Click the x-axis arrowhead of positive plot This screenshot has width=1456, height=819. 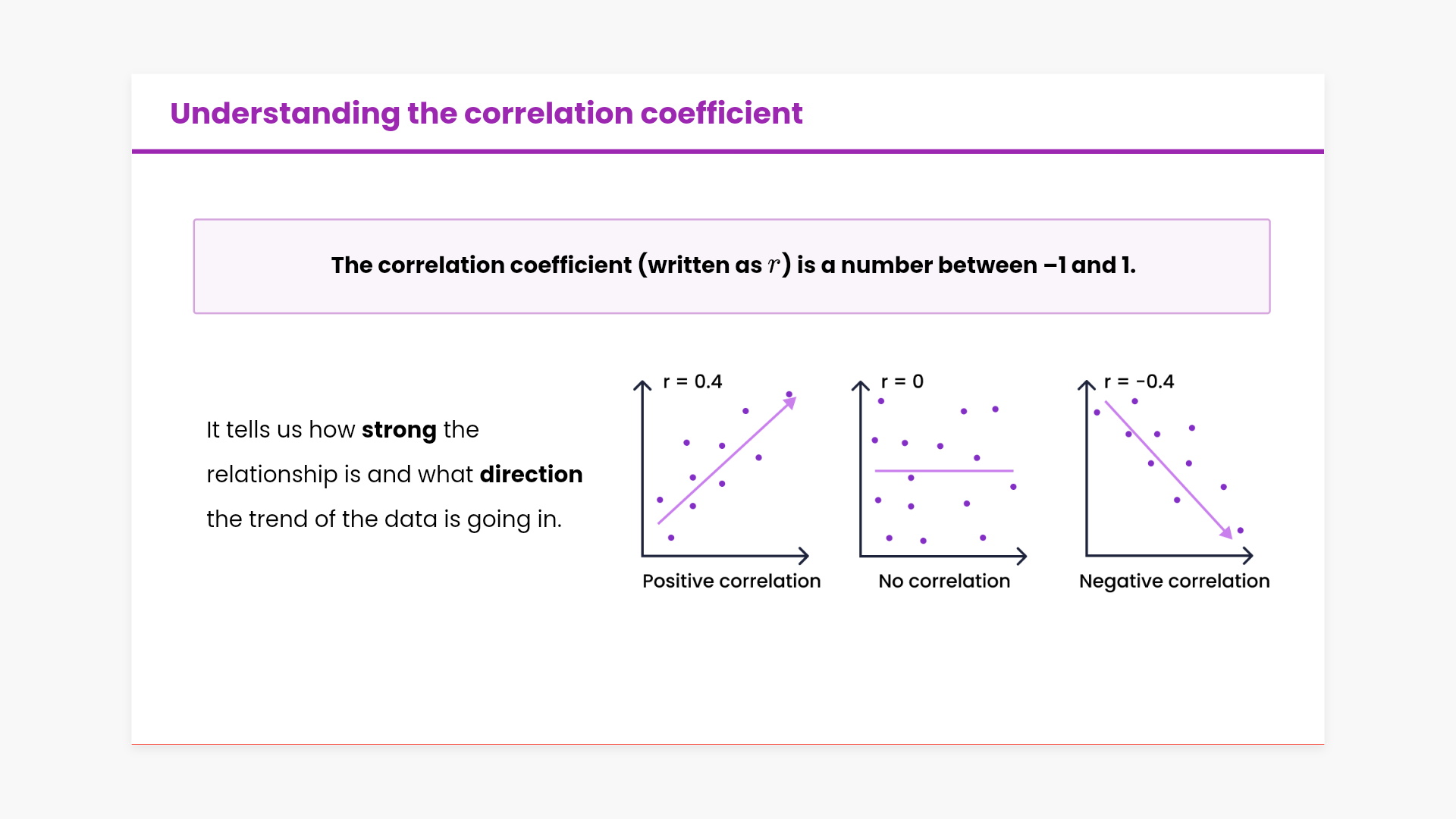coord(805,556)
